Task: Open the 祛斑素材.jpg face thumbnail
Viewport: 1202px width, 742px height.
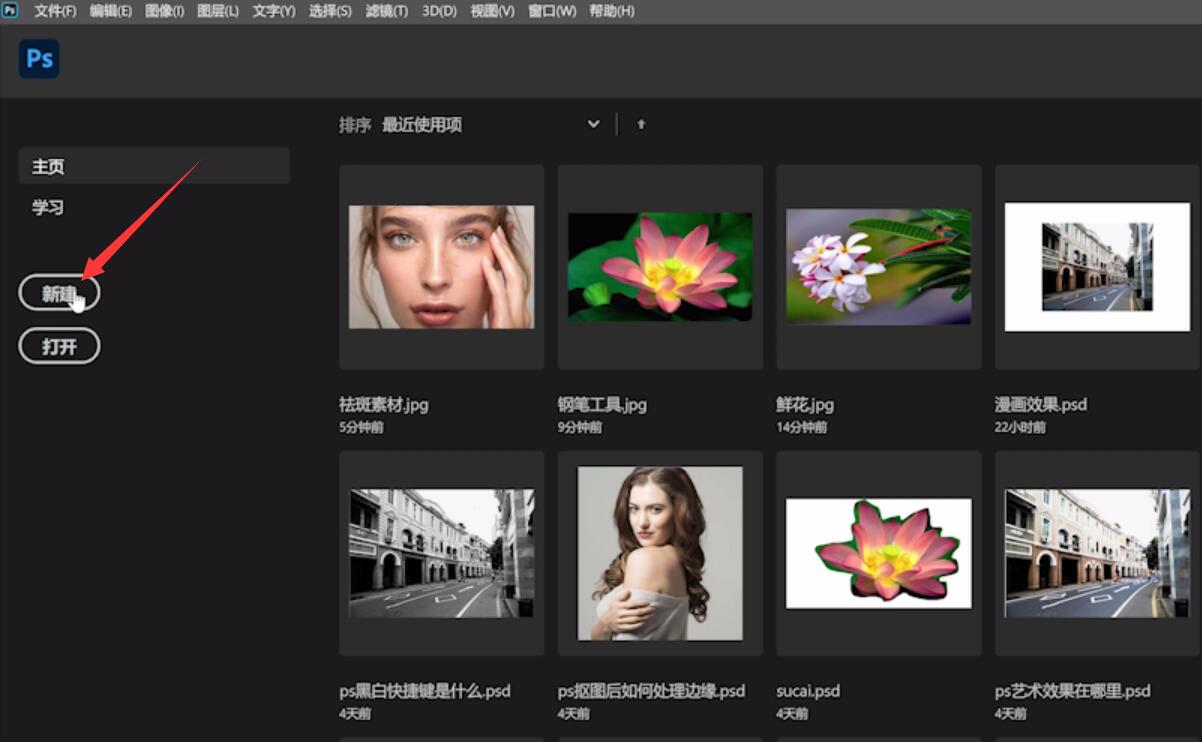Action: 442,267
